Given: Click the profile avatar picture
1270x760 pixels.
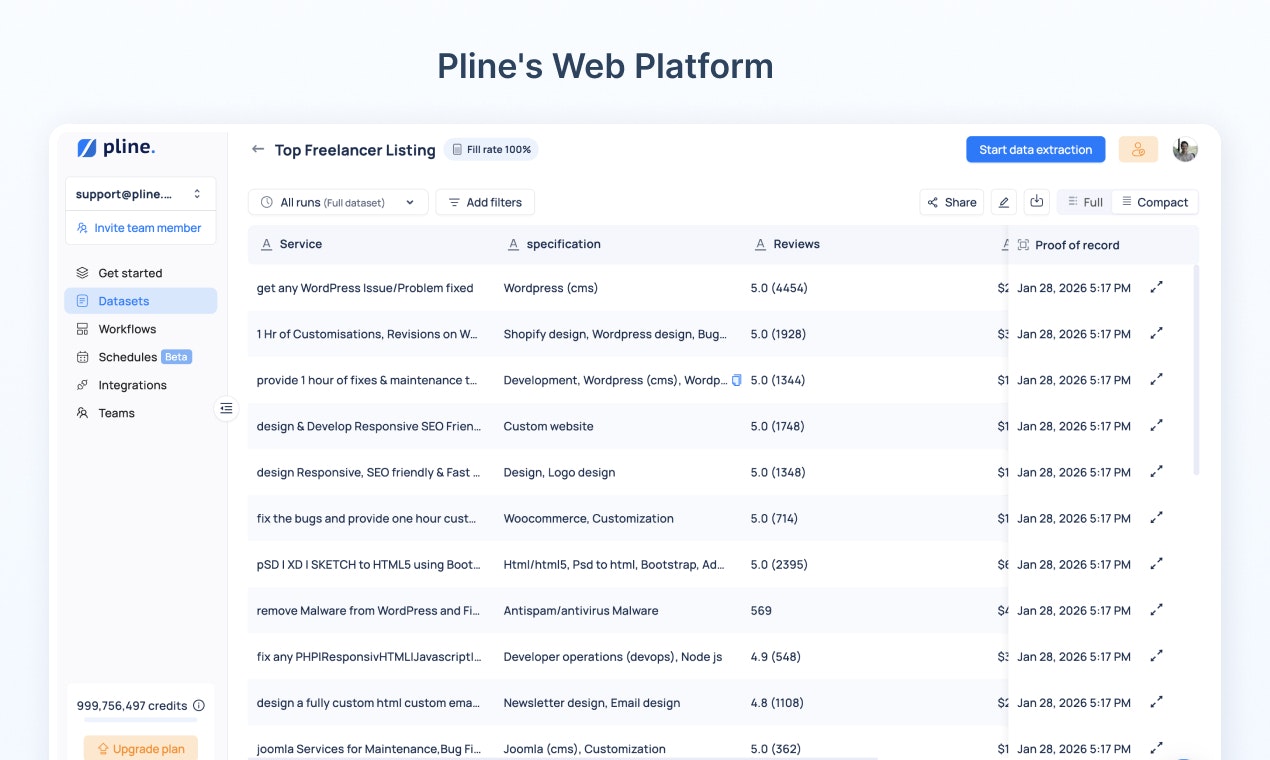Looking at the screenshot, I should click(x=1184, y=149).
